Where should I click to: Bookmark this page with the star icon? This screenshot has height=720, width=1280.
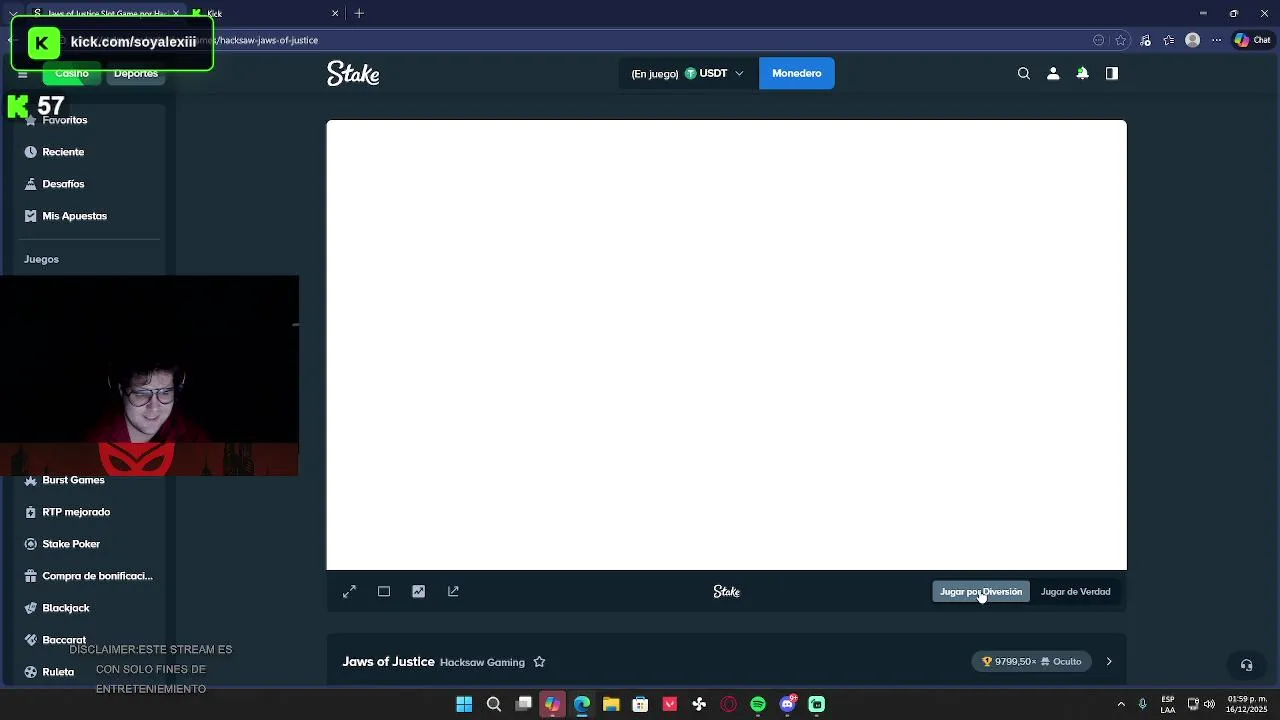[1121, 40]
